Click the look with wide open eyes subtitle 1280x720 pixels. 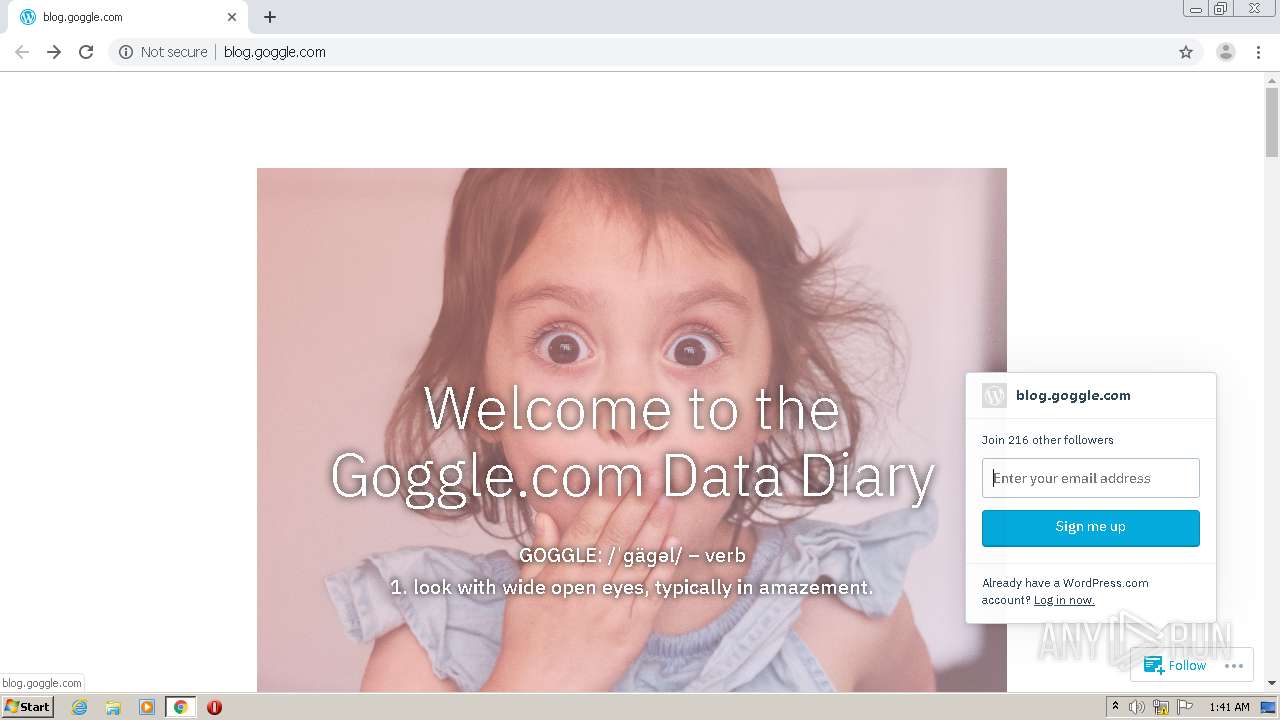pos(632,587)
